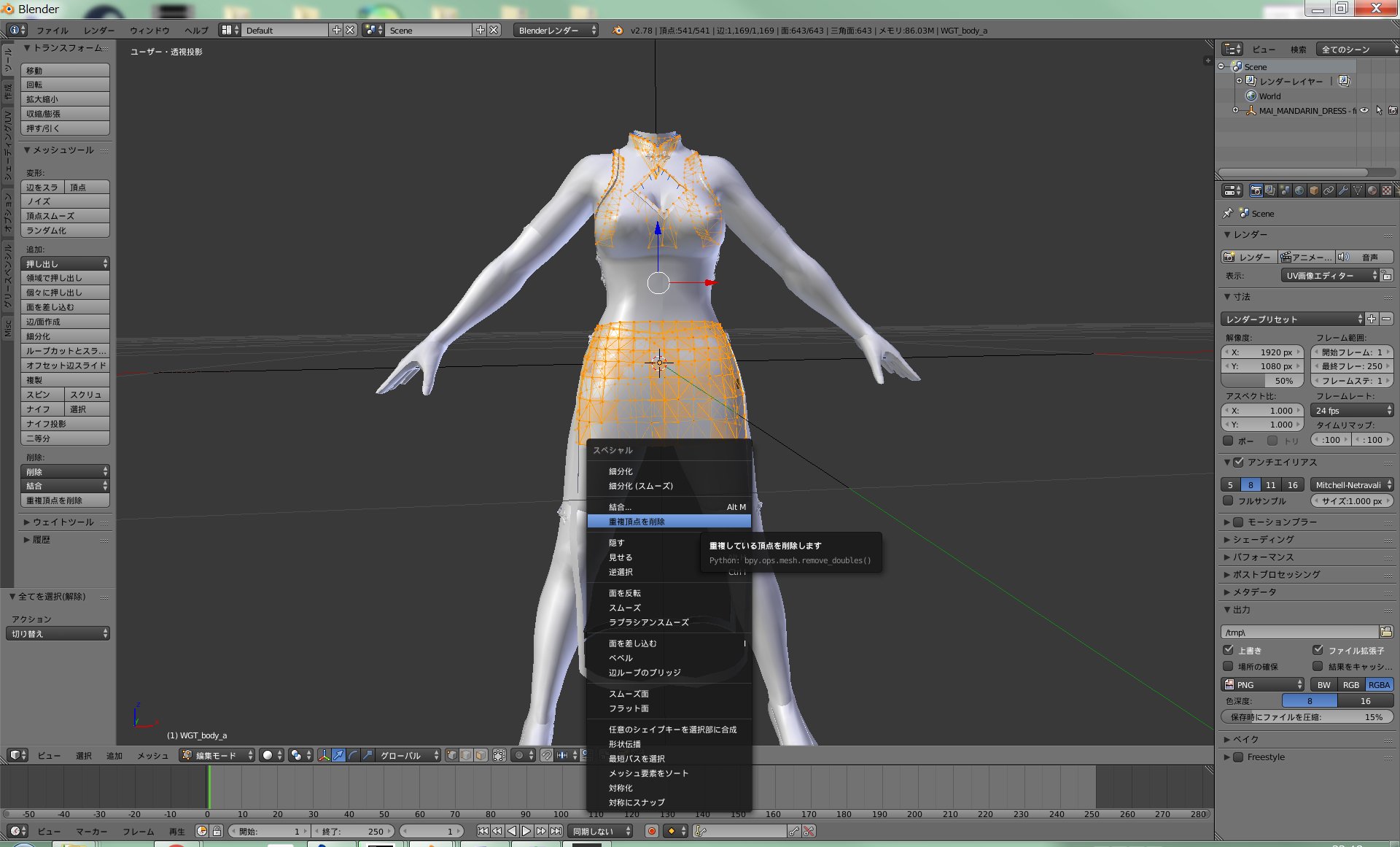The width and height of the screenshot is (1400, 847).
Task: Open the Material sphere properties tab
Action: point(1372,190)
